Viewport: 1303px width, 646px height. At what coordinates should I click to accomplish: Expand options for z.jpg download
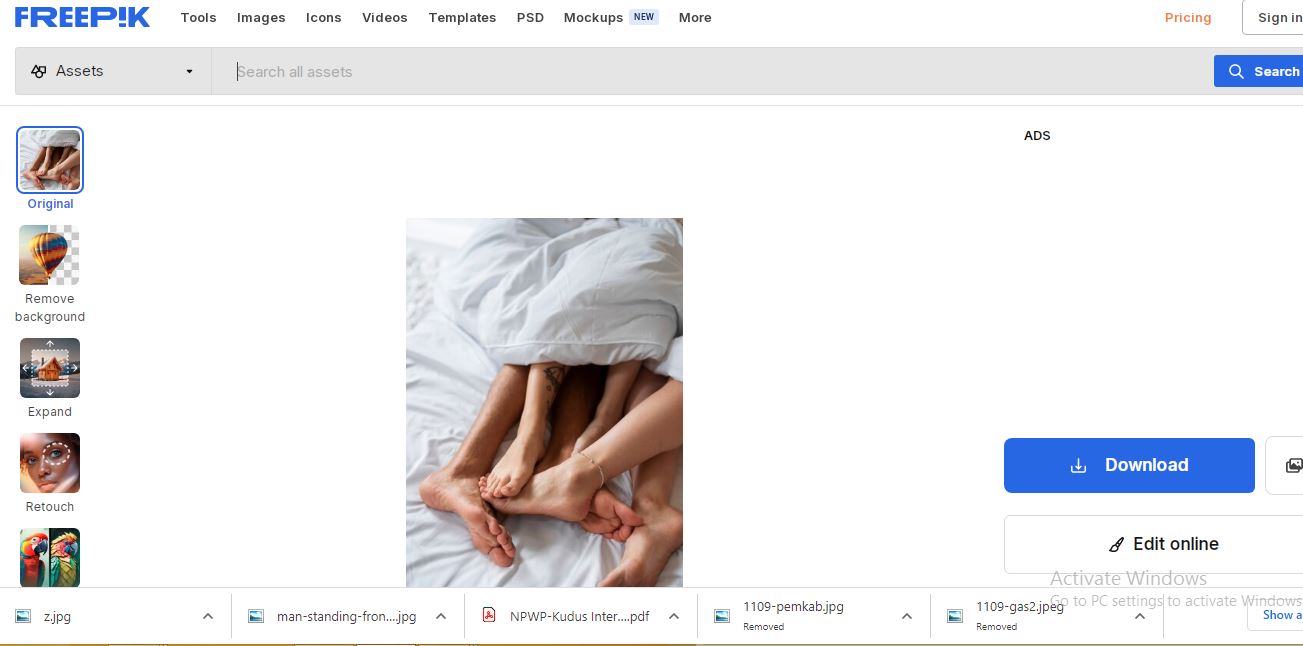click(x=208, y=616)
